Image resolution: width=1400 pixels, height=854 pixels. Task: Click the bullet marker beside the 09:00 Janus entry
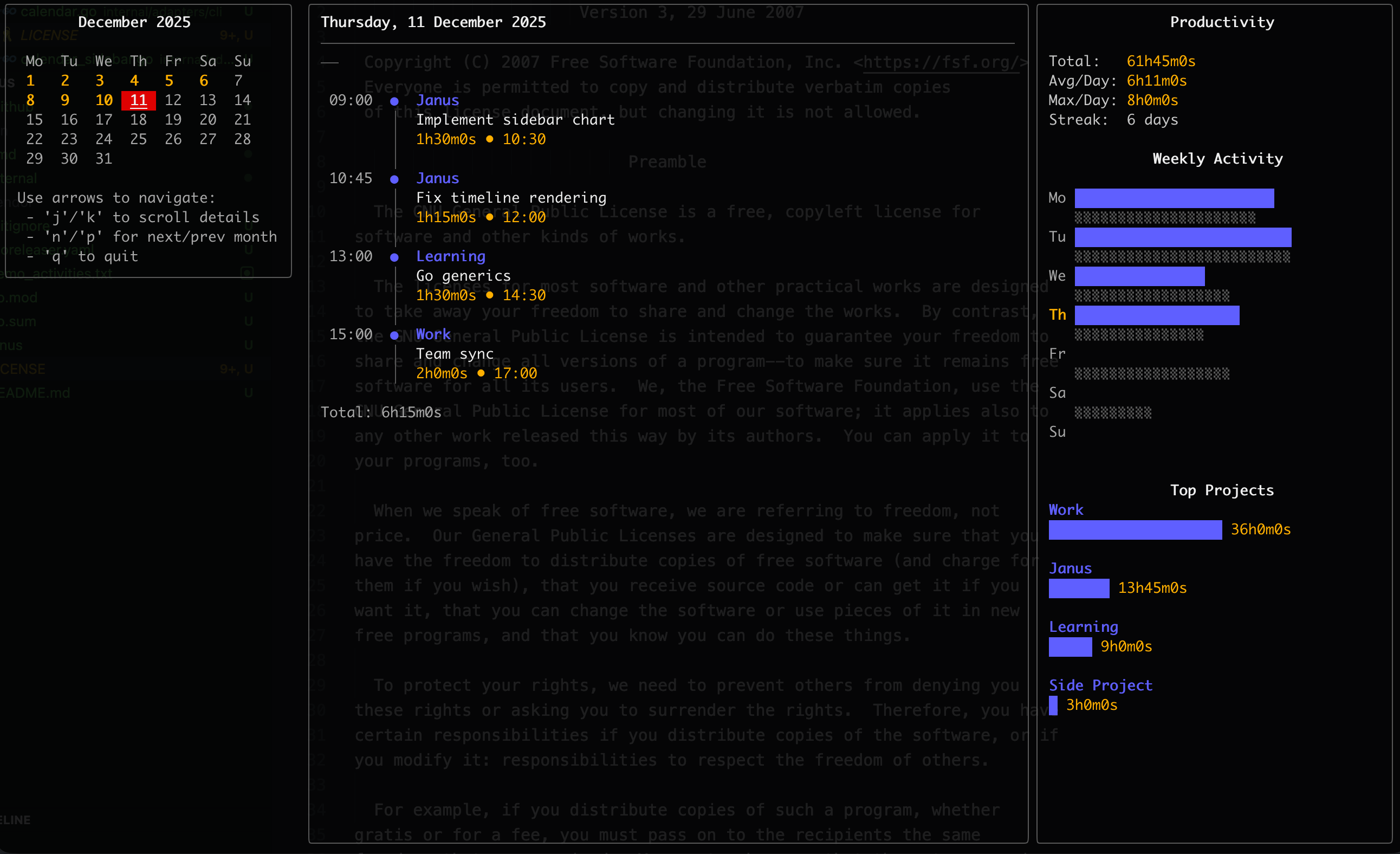(394, 101)
